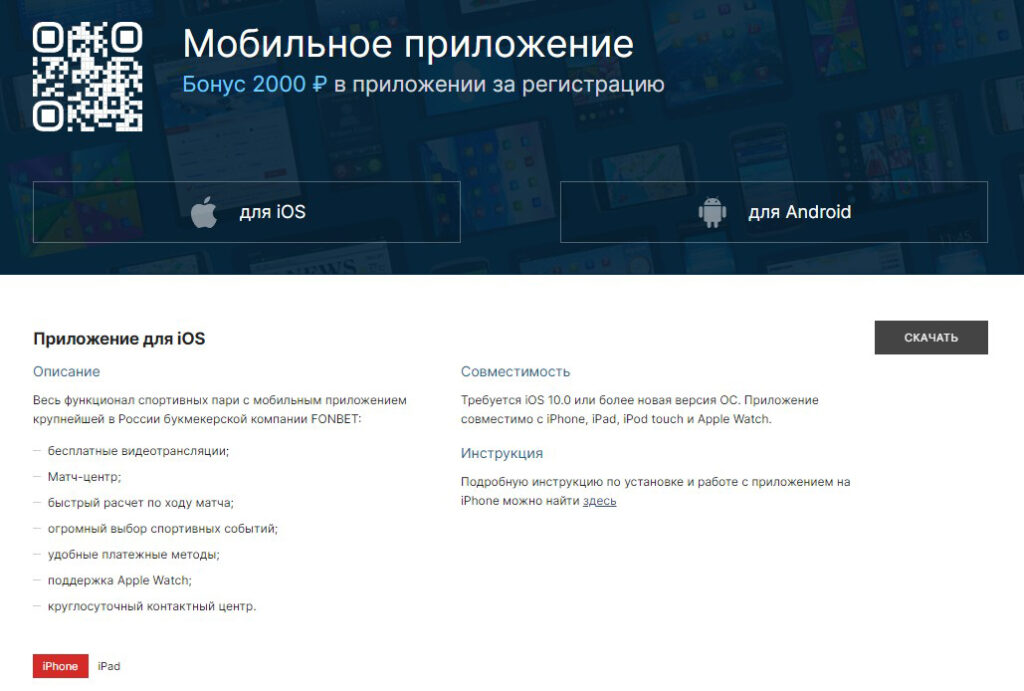Click the QR code image
This screenshot has height=691, width=1024.
[x=88, y=76]
